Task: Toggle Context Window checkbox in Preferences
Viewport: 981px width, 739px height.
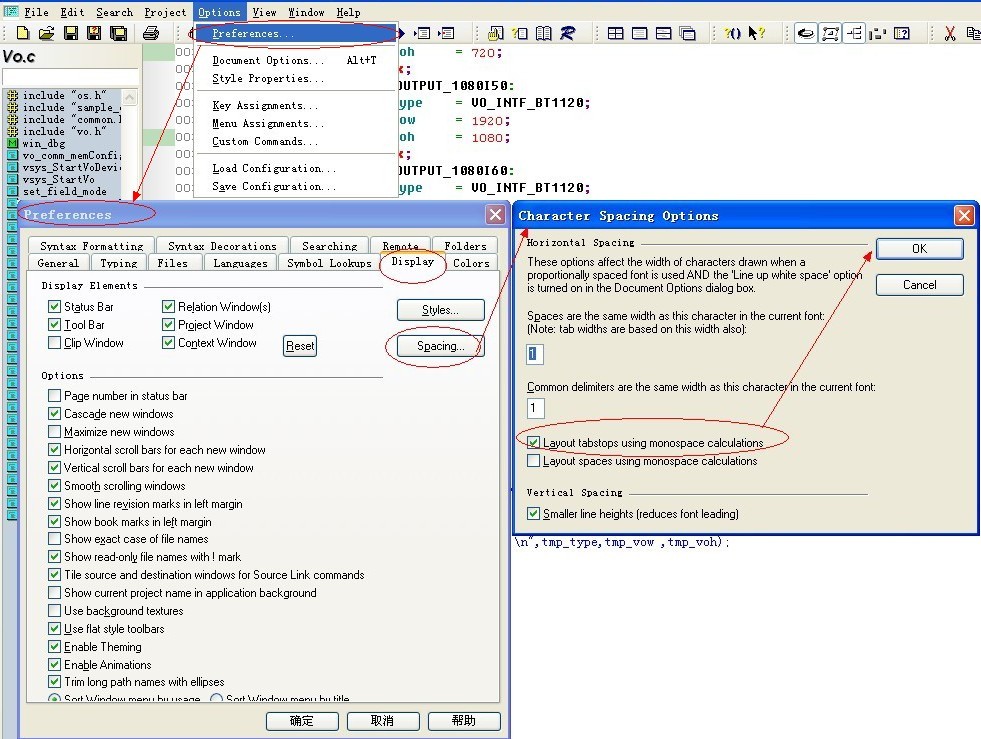Action: pos(168,343)
